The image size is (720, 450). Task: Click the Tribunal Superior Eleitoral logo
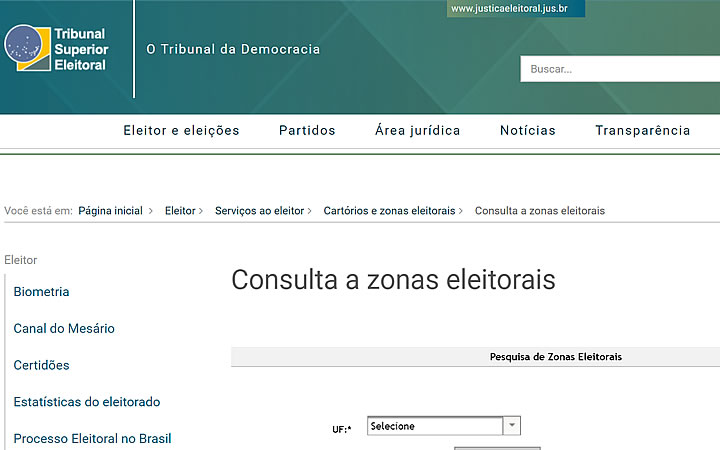point(56,49)
